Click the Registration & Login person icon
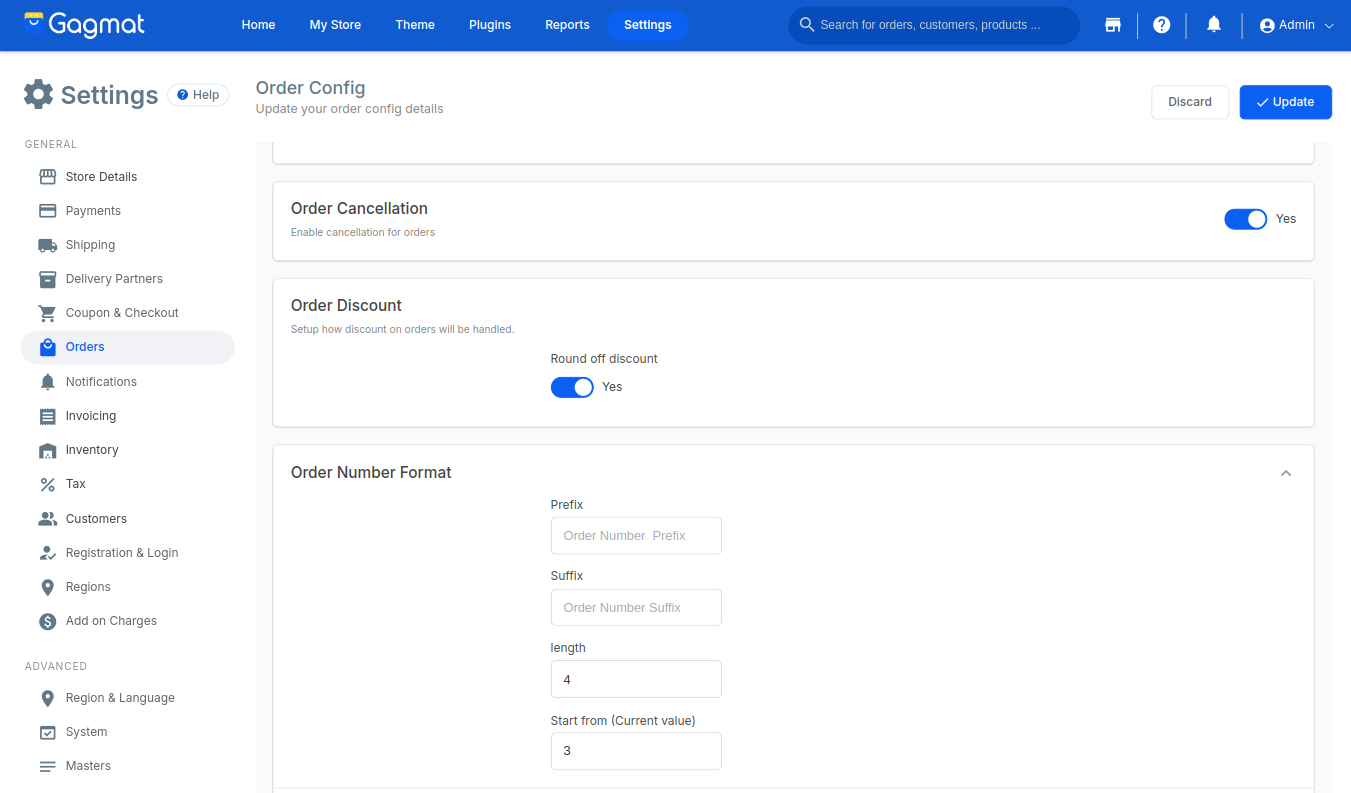This screenshot has width=1351, height=793. pos(47,553)
